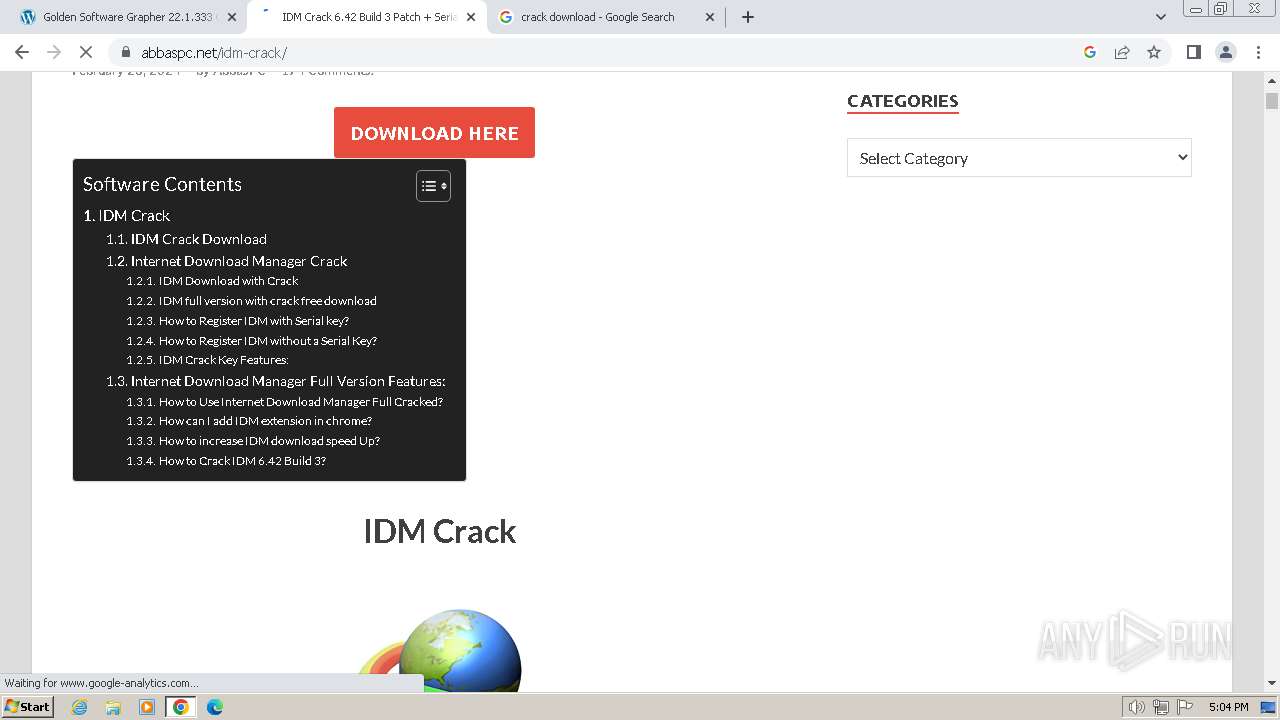The width and height of the screenshot is (1280, 720).
Task: Bookmark this page with star icon
Action: click(x=1154, y=52)
